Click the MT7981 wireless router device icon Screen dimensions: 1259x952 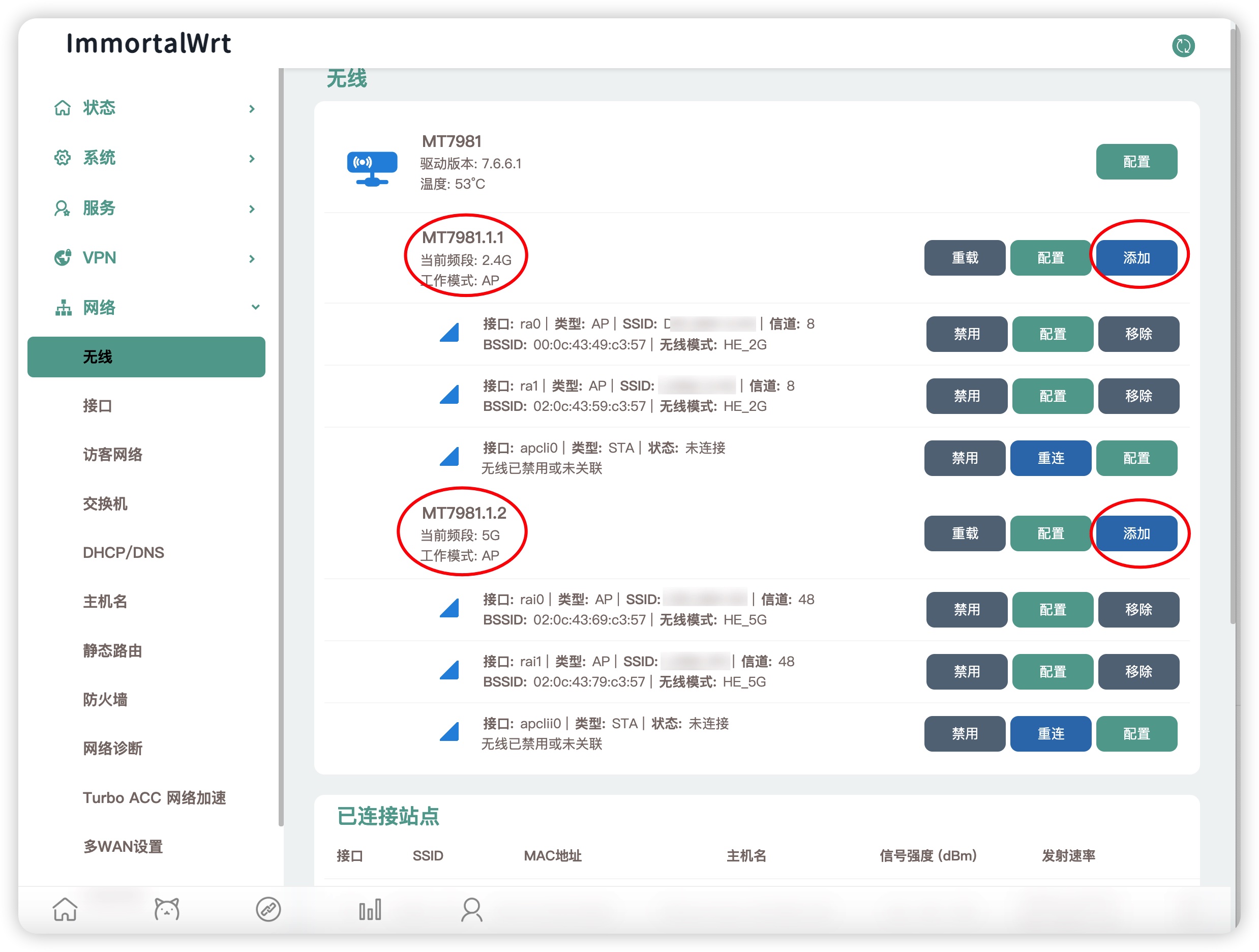372,168
